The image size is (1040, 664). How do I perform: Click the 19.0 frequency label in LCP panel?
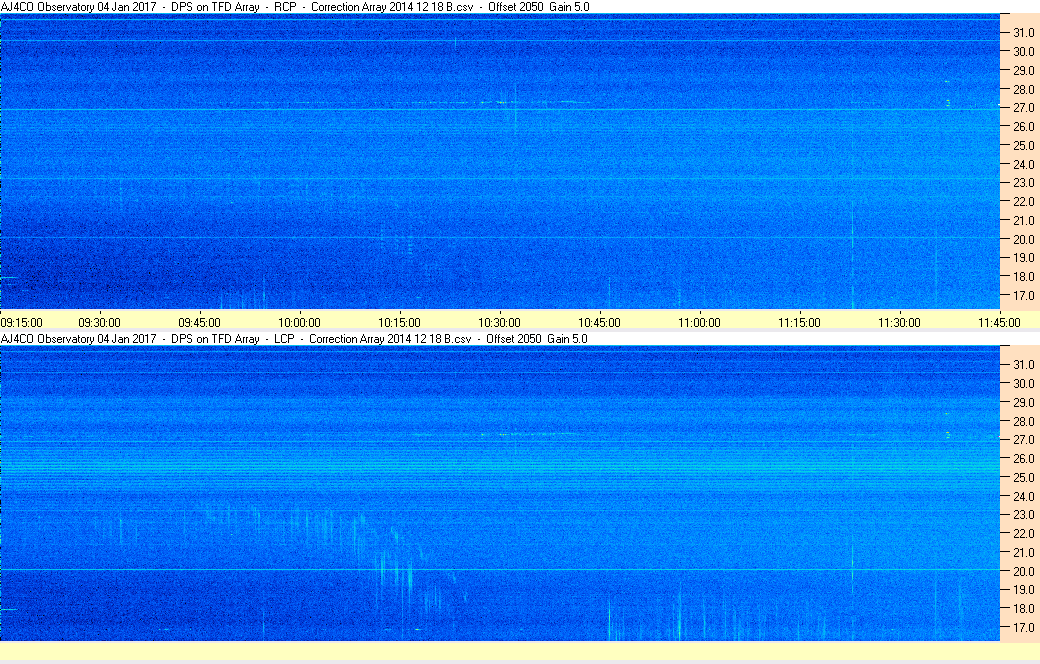click(x=1023, y=590)
